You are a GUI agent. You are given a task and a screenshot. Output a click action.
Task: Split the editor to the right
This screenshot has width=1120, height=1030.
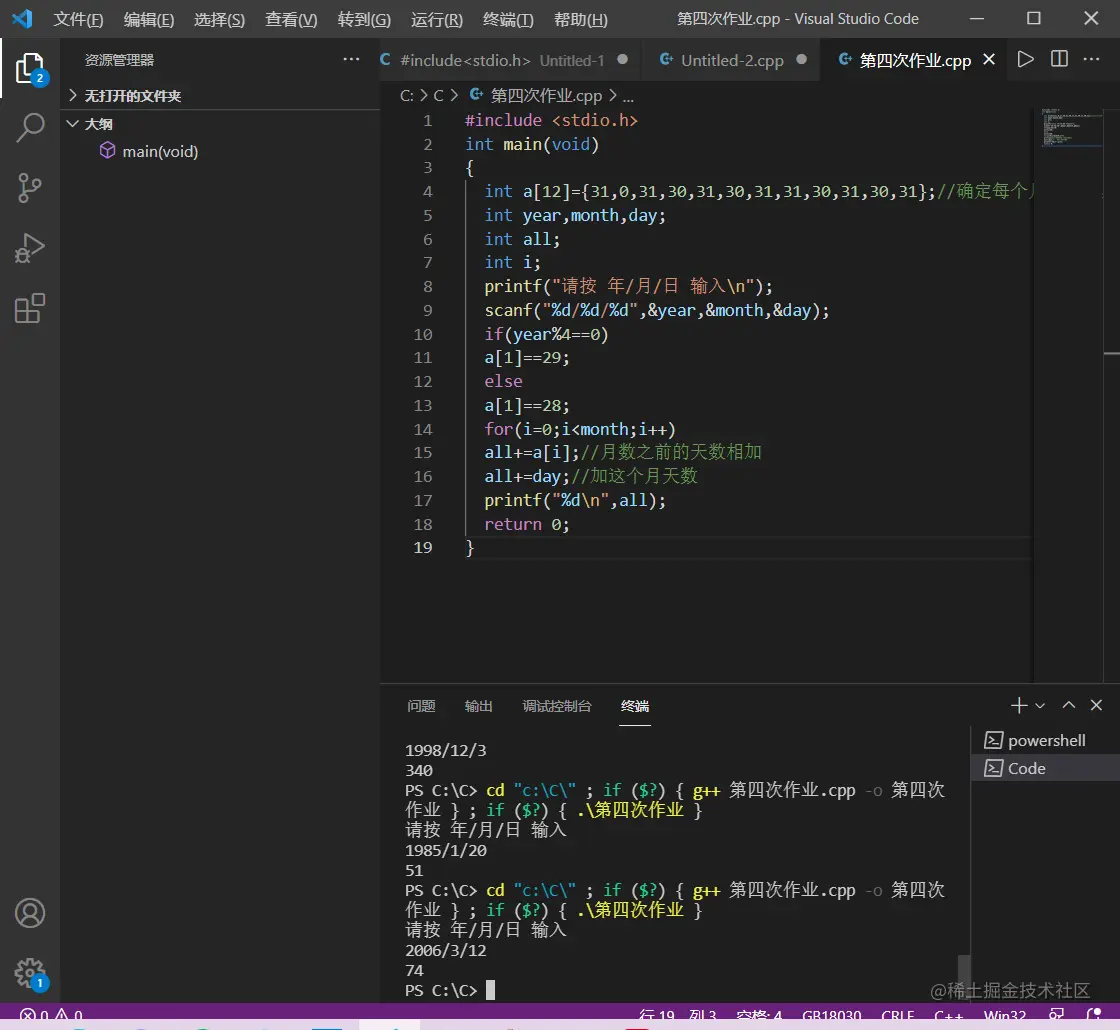[1059, 60]
